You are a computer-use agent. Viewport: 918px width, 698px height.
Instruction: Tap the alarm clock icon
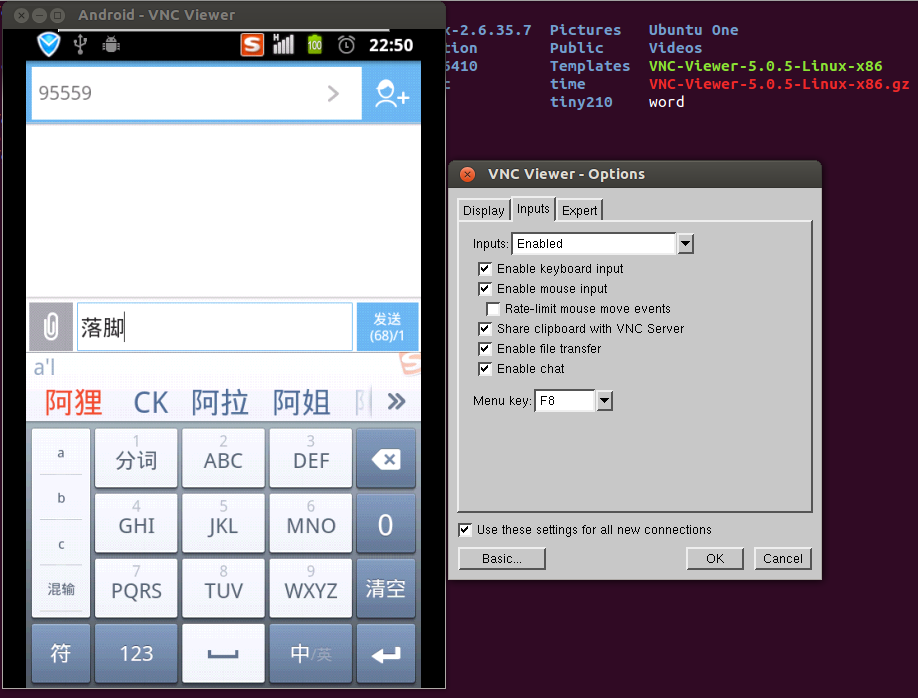pyautogui.click(x=346, y=45)
